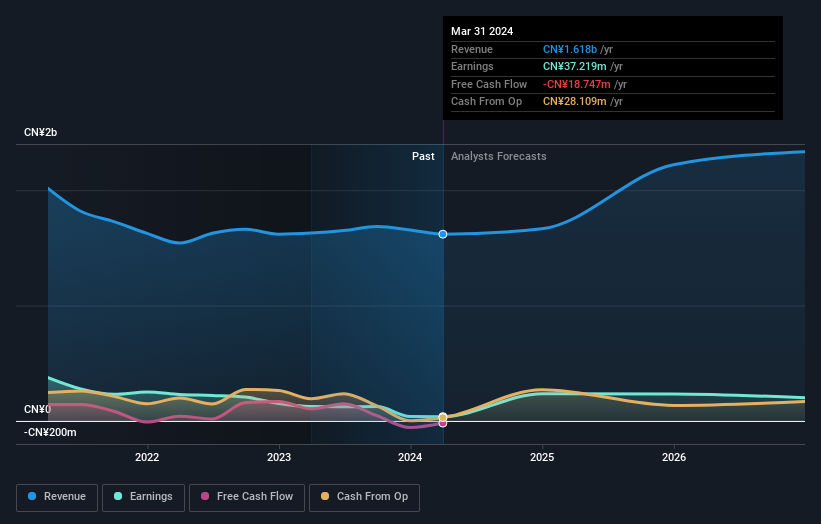Click the CN¥1.618b revenue value in tooltip
The width and height of the screenshot is (821, 524).
point(570,49)
